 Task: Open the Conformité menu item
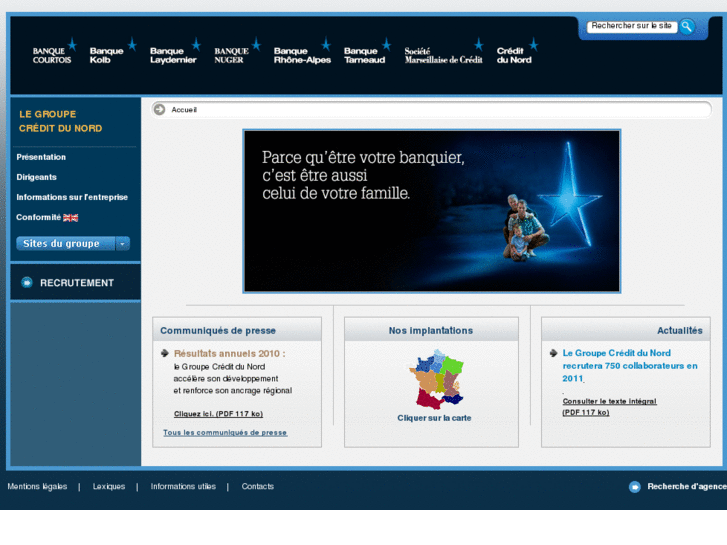[38, 217]
